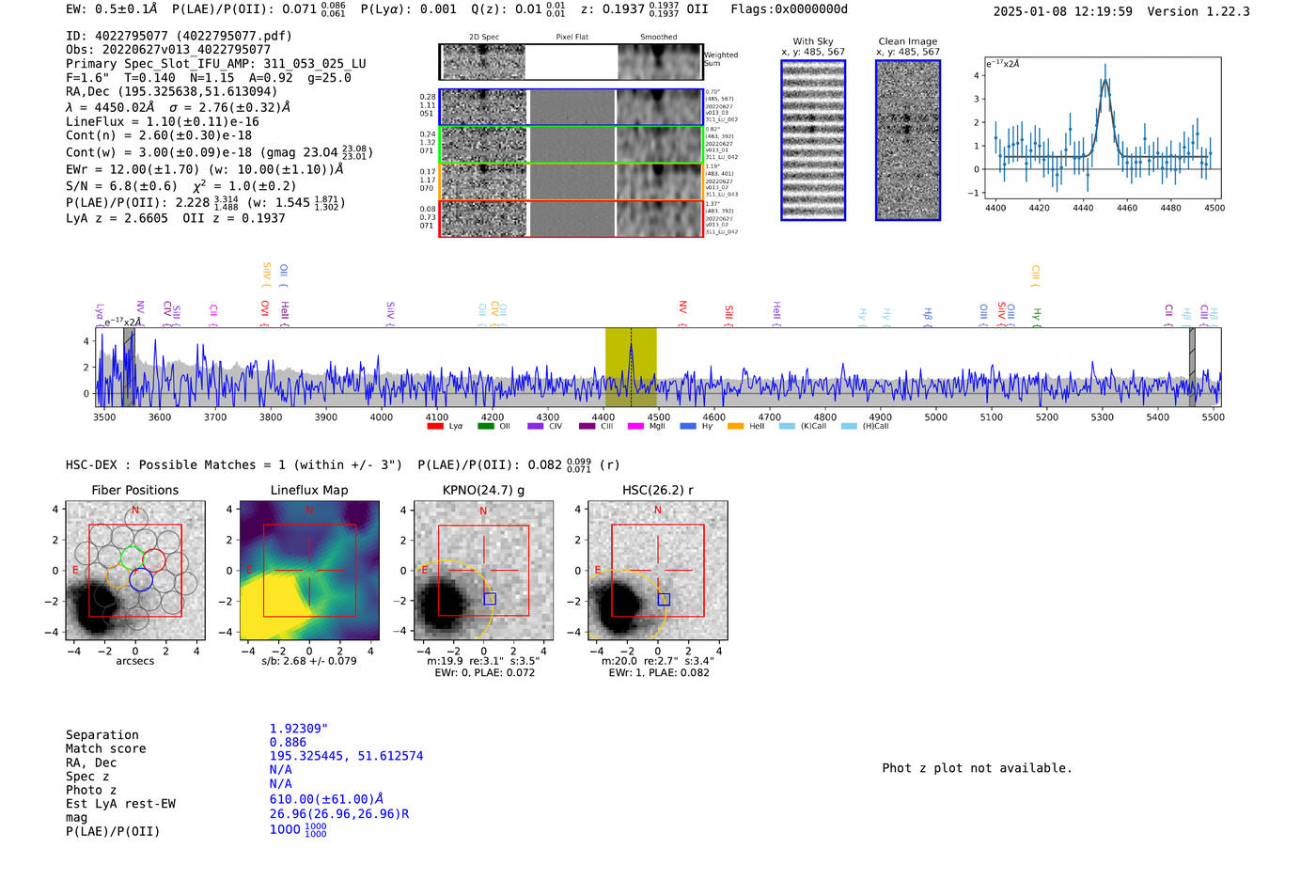Click the green OII legend swatch

tap(485, 426)
